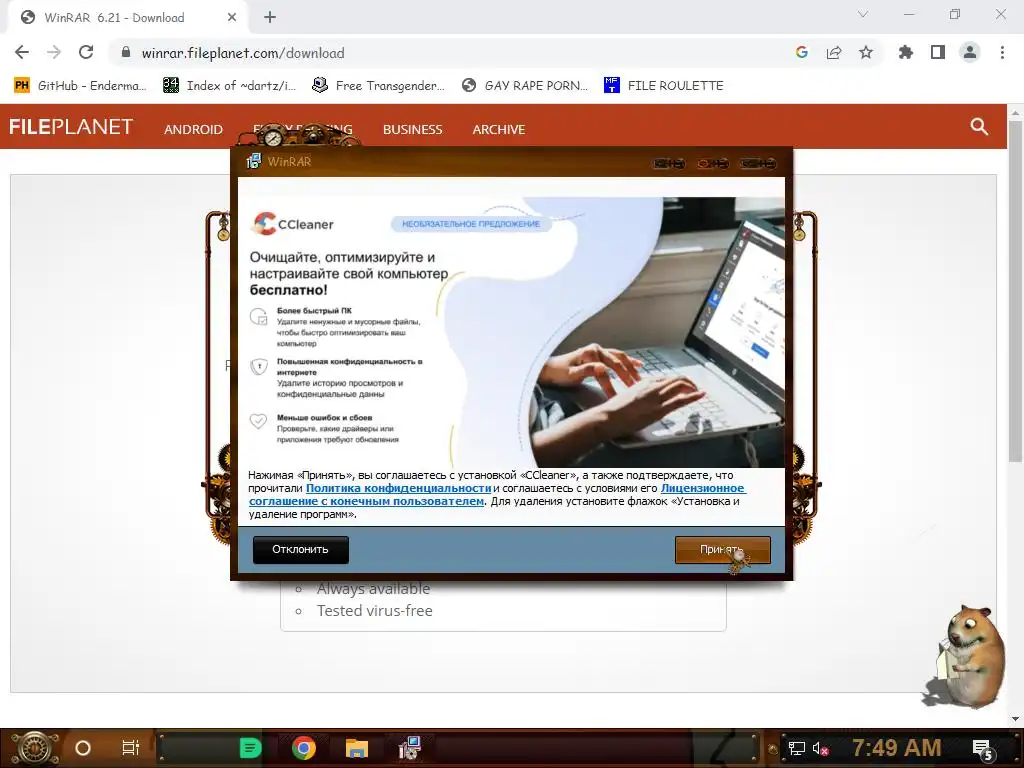Open the ARCHIVE menu item
This screenshot has width=1024, height=768.
tap(499, 129)
